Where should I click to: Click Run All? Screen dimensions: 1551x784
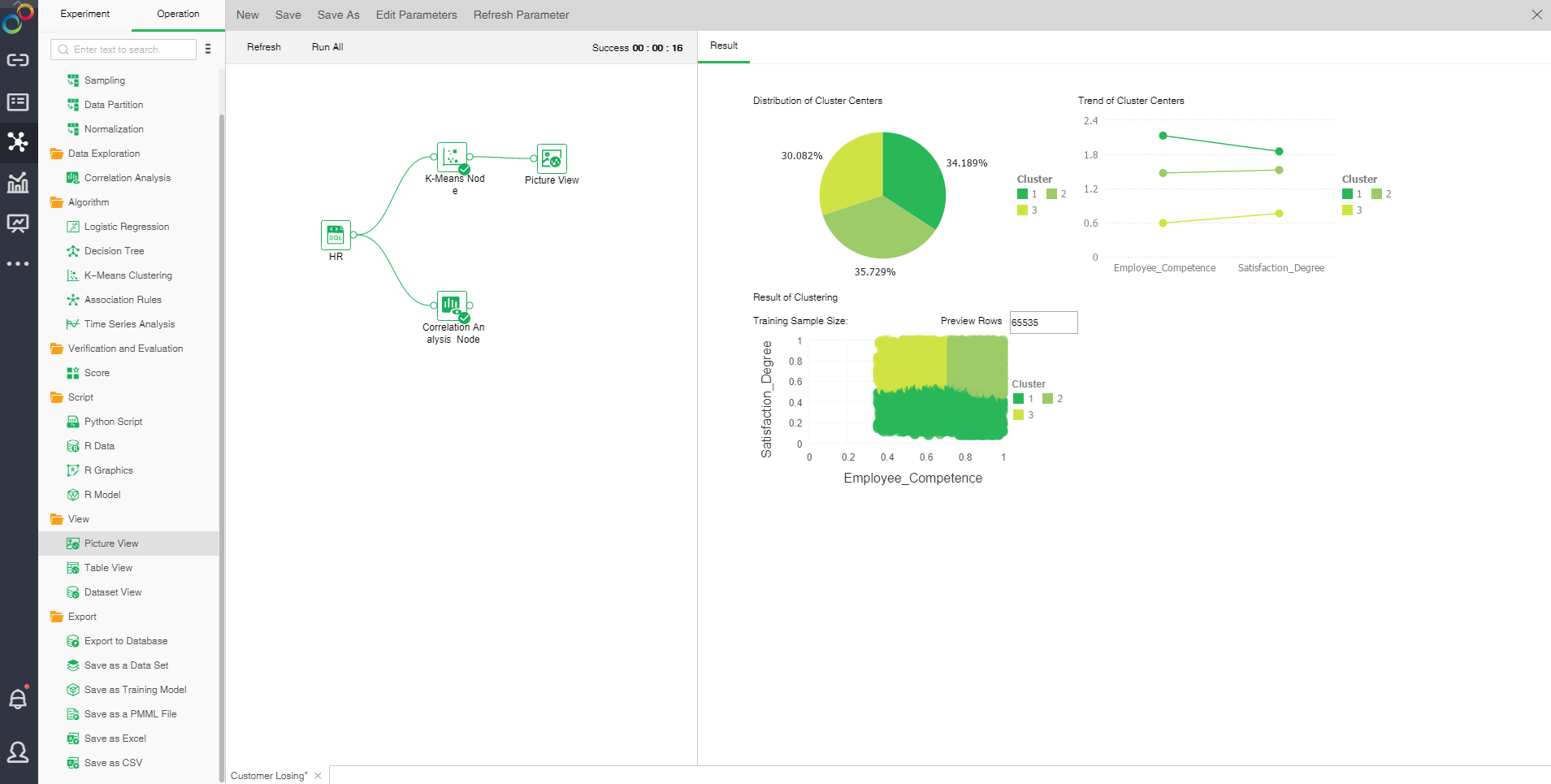tap(327, 47)
